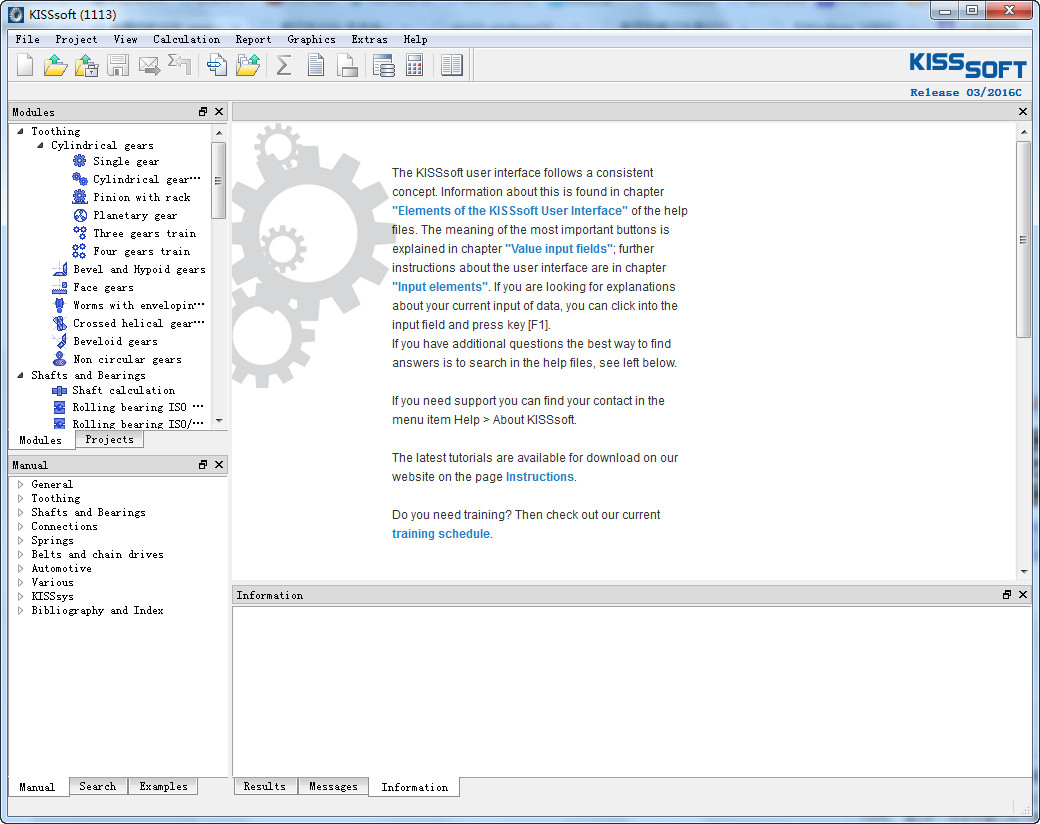The image size is (1040, 824).
Task: Expand Belts and chain drives in Manual
Action: click(21, 554)
